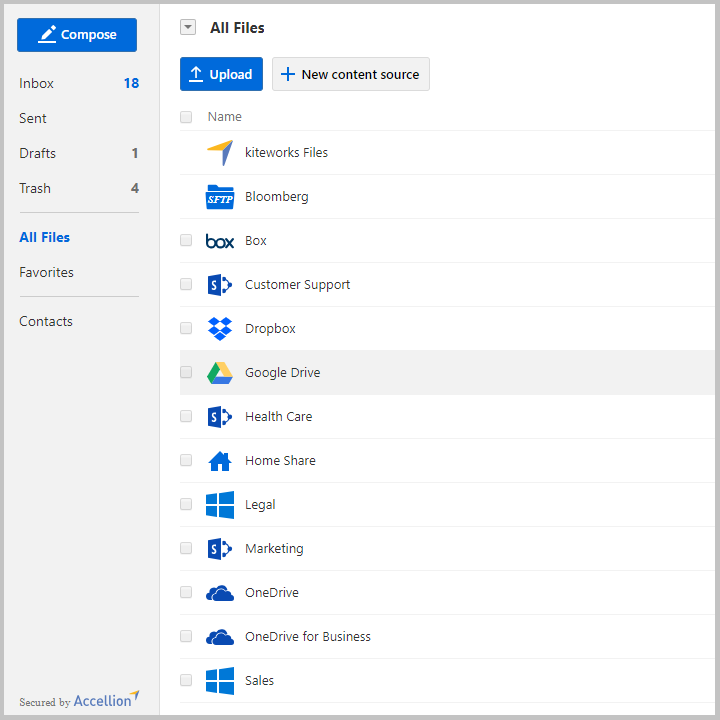Viewport: 720px width, 720px height.
Task: Click Health Care SharePoint icon
Action: click(220, 416)
